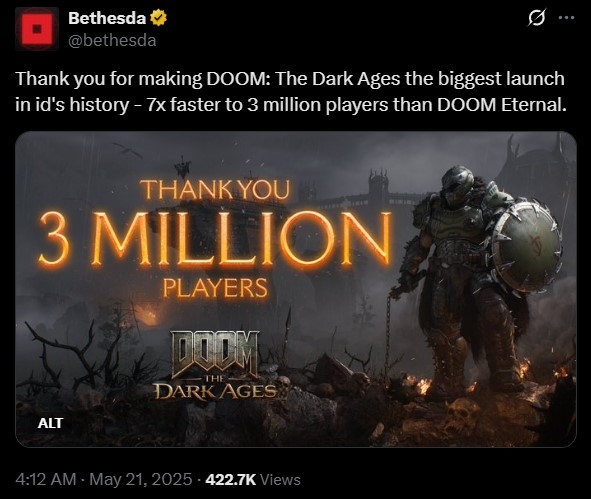Screen dimensions: 591x499
Task: Open the Bethesda display name link
Action: click(107, 18)
